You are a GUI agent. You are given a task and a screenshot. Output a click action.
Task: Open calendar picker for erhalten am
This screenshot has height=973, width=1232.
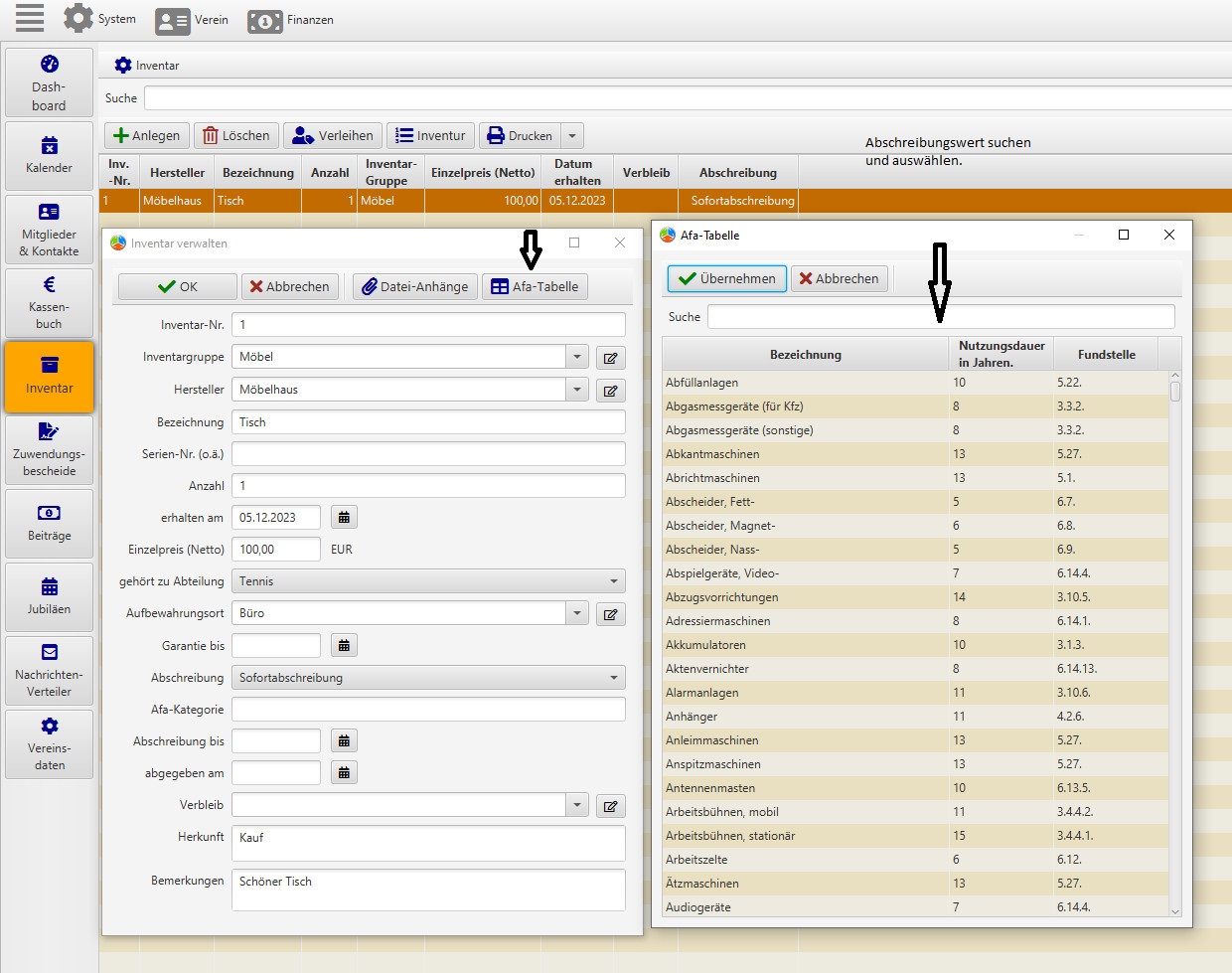point(344,518)
